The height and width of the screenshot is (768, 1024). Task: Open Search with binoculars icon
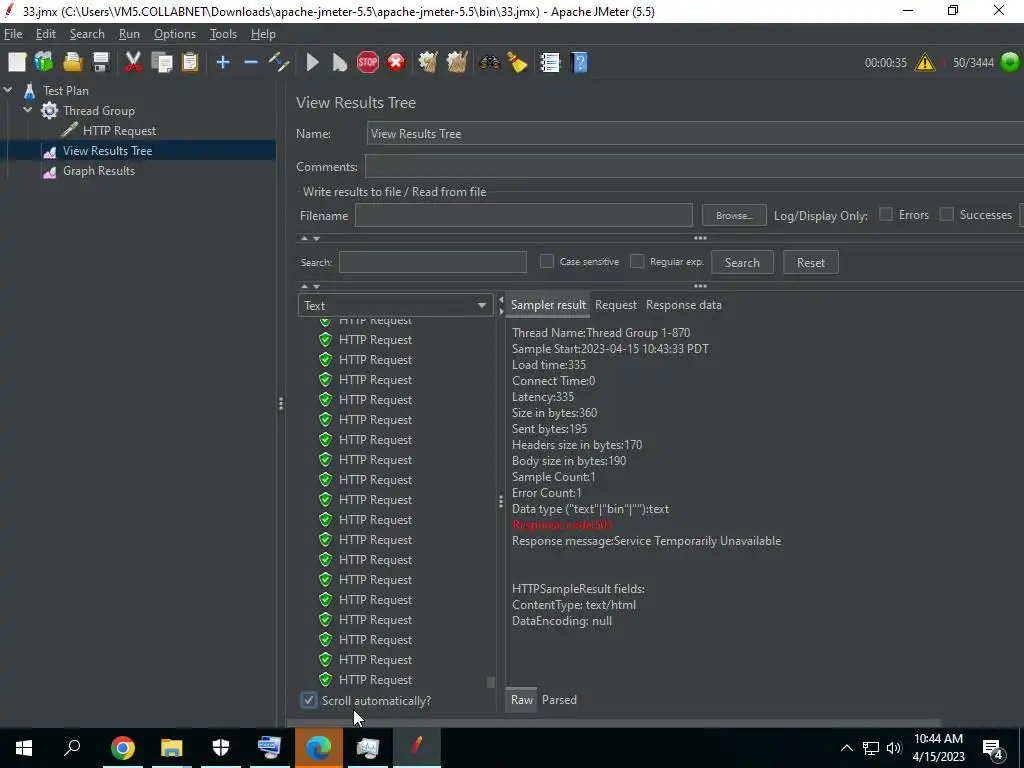point(489,63)
